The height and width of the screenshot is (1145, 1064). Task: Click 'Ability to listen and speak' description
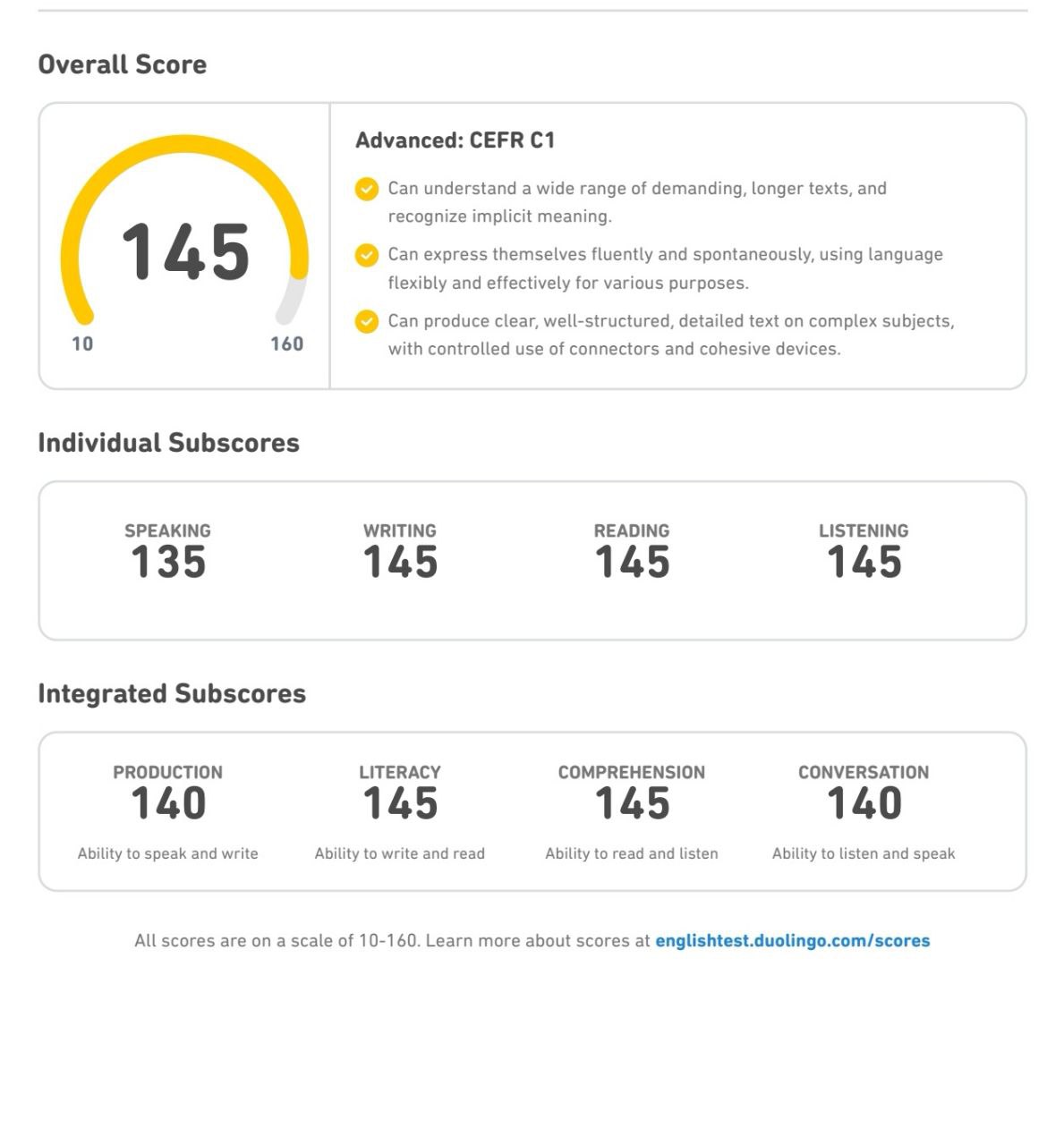pos(864,853)
